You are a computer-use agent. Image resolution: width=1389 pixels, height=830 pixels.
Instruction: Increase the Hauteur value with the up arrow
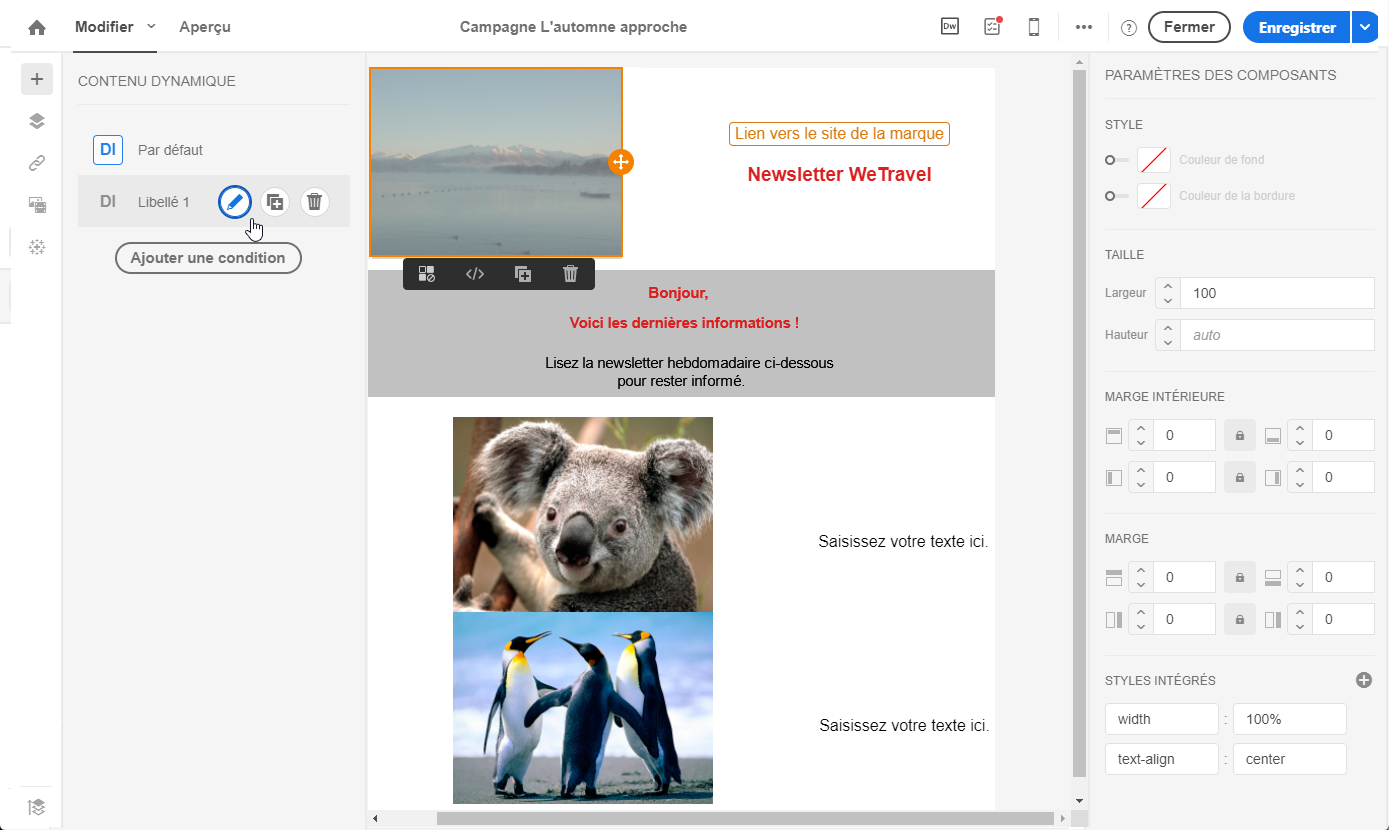pos(1168,328)
